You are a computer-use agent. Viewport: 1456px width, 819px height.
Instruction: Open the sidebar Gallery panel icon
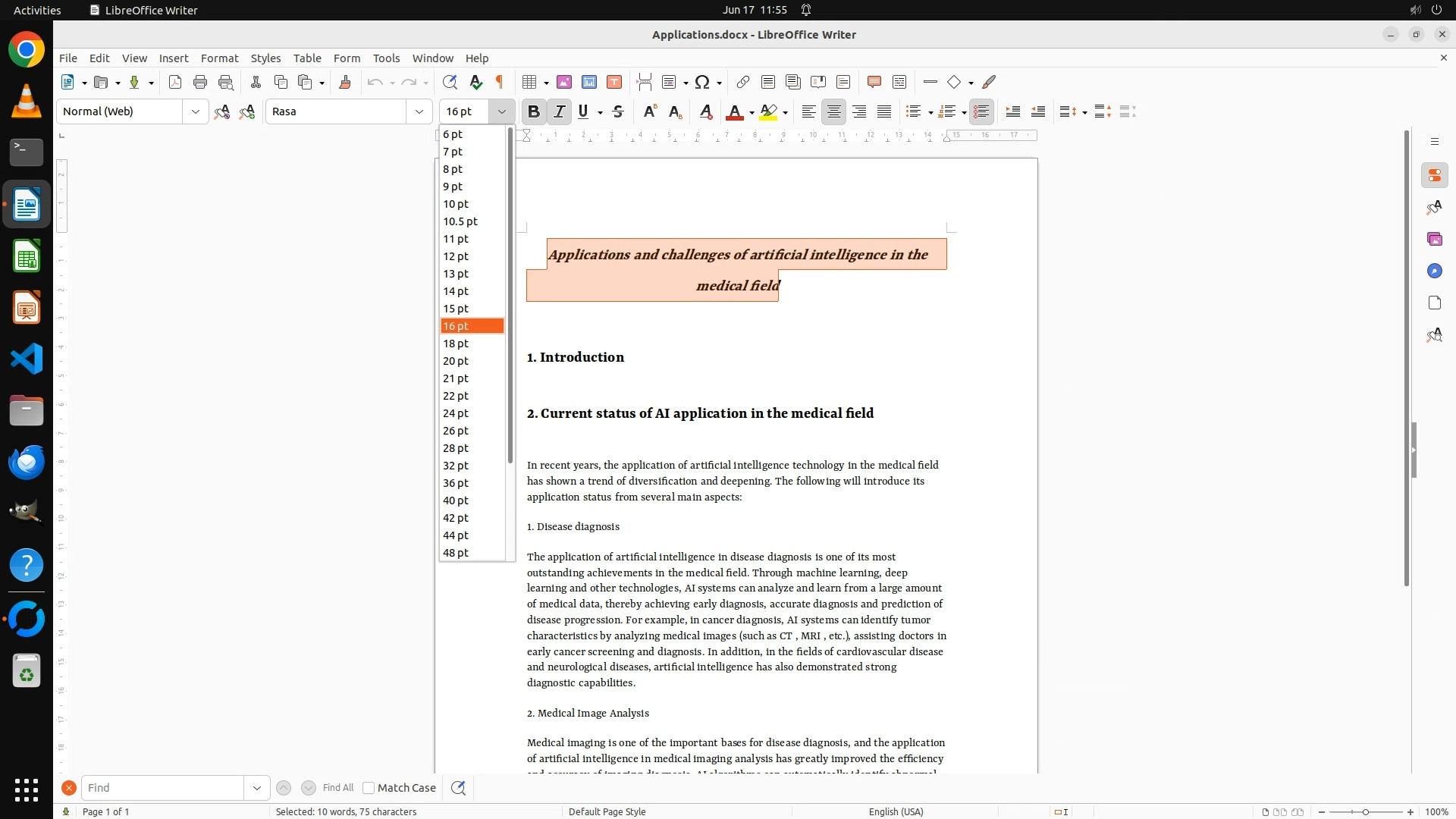click(1434, 239)
